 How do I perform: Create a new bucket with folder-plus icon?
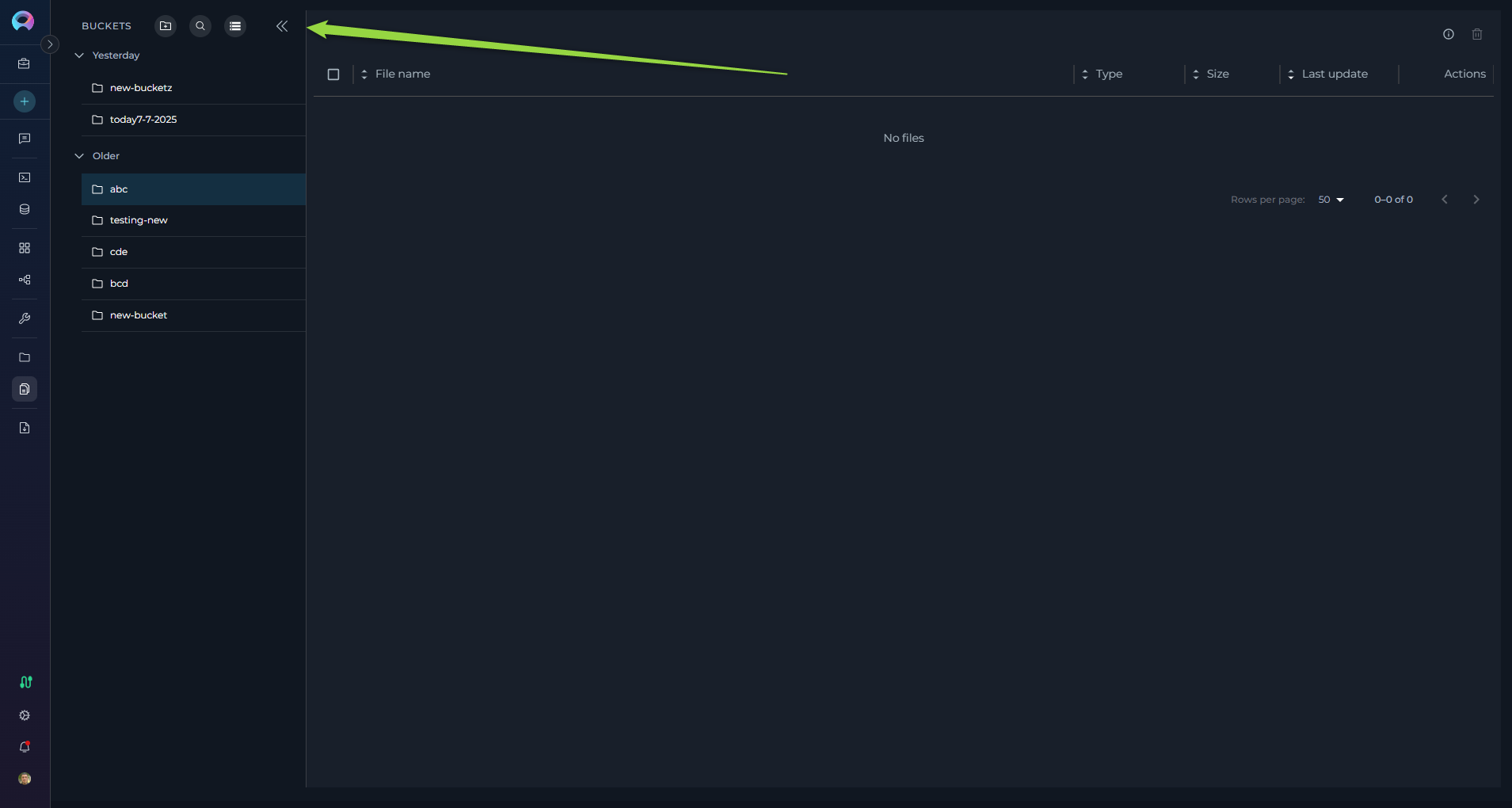point(166,26)
